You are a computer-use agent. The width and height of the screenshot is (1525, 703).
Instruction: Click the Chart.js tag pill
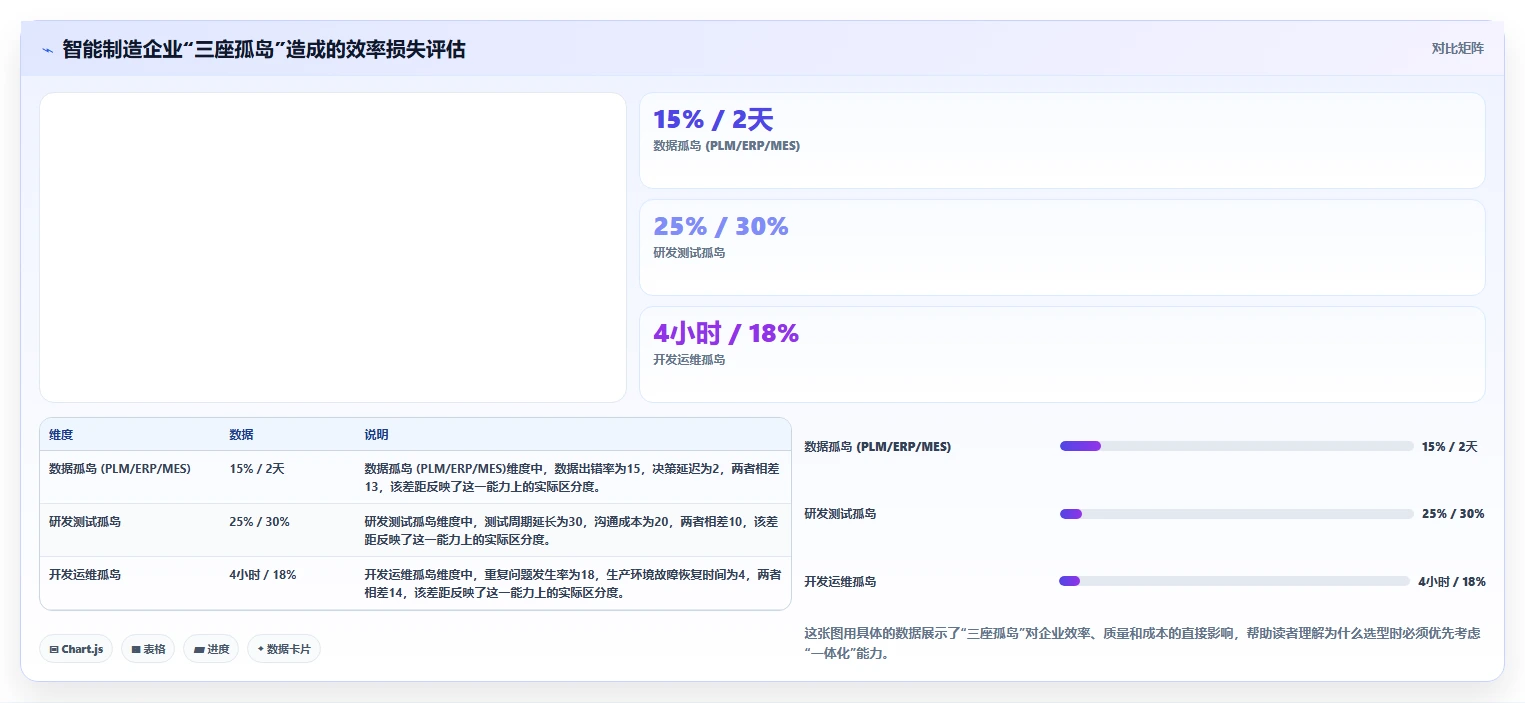[x=77, y=649]
